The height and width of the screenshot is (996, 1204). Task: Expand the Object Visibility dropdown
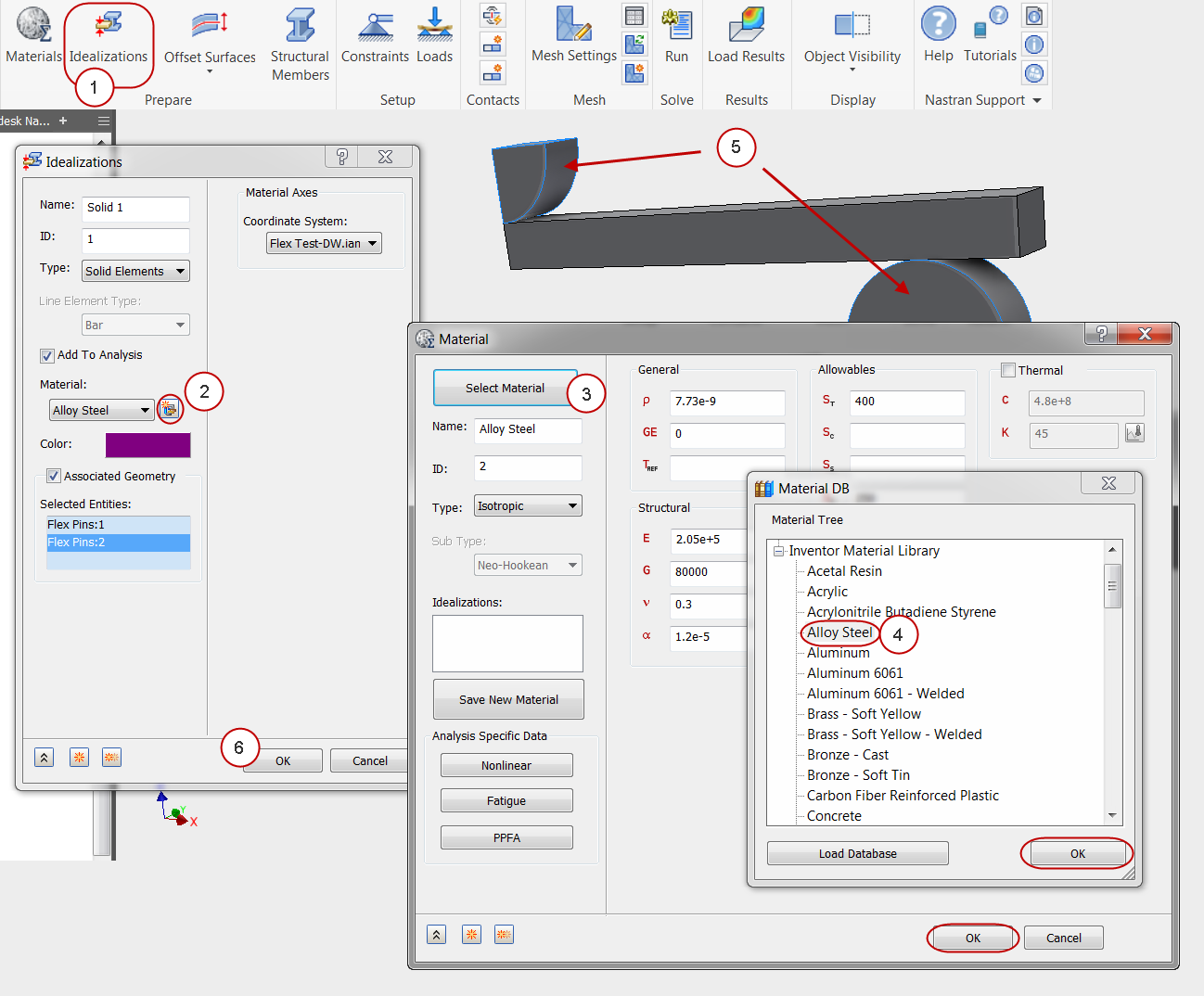coord(852,70)
